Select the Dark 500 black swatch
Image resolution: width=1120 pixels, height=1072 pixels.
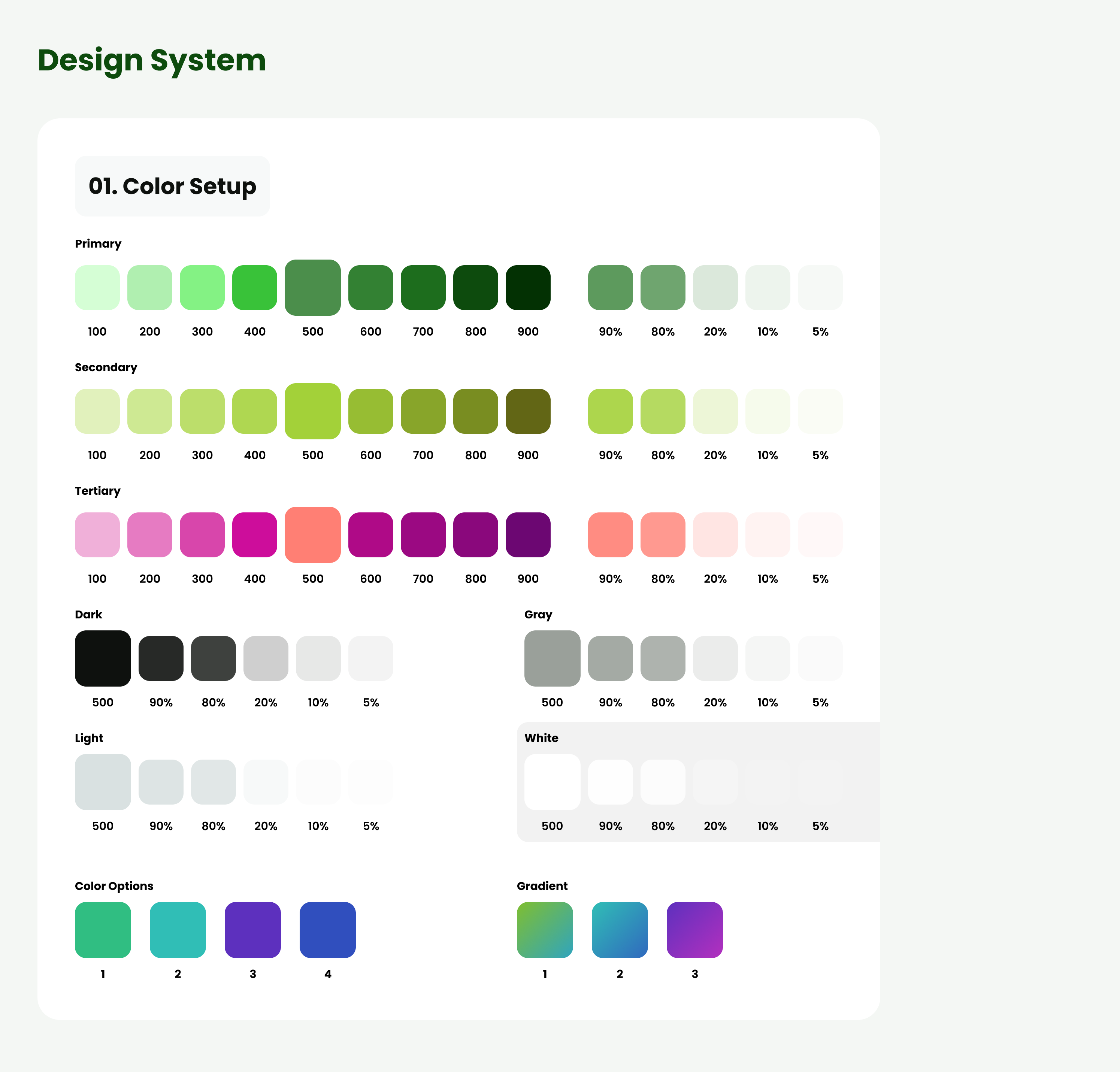[x=103, y=658]
